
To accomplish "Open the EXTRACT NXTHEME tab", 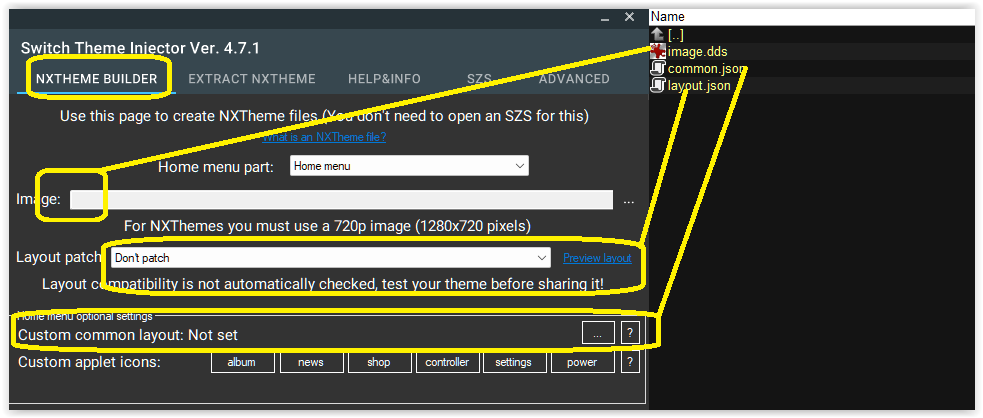I will click(x=252, y=79).
